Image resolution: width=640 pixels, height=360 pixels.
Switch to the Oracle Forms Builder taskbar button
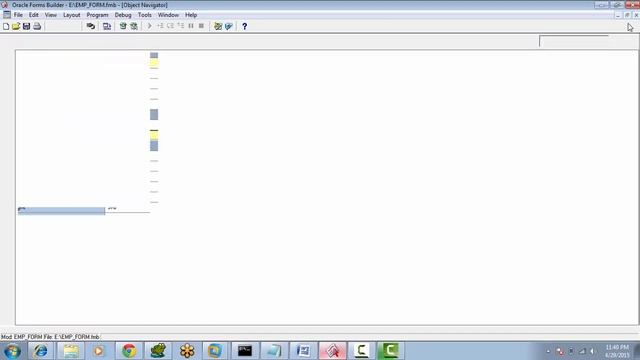pos(333,351)
